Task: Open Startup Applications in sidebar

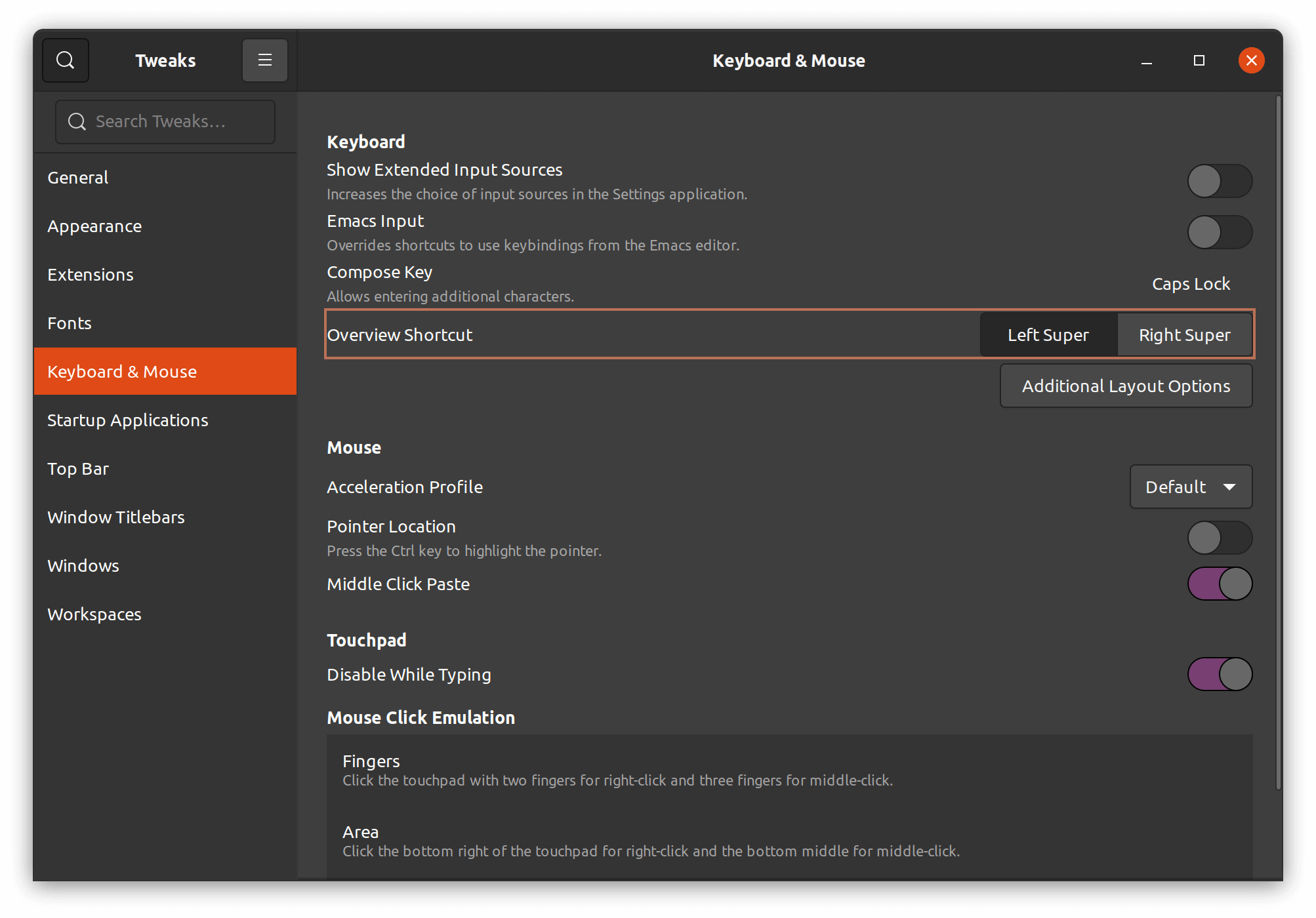Action: [128, 420]
